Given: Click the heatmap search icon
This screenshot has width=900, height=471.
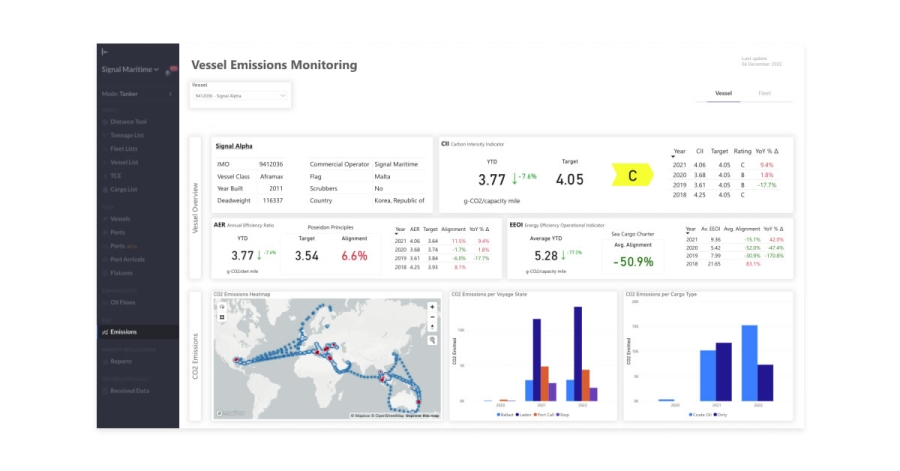Looking at the screenshot, I should [432, 340].
